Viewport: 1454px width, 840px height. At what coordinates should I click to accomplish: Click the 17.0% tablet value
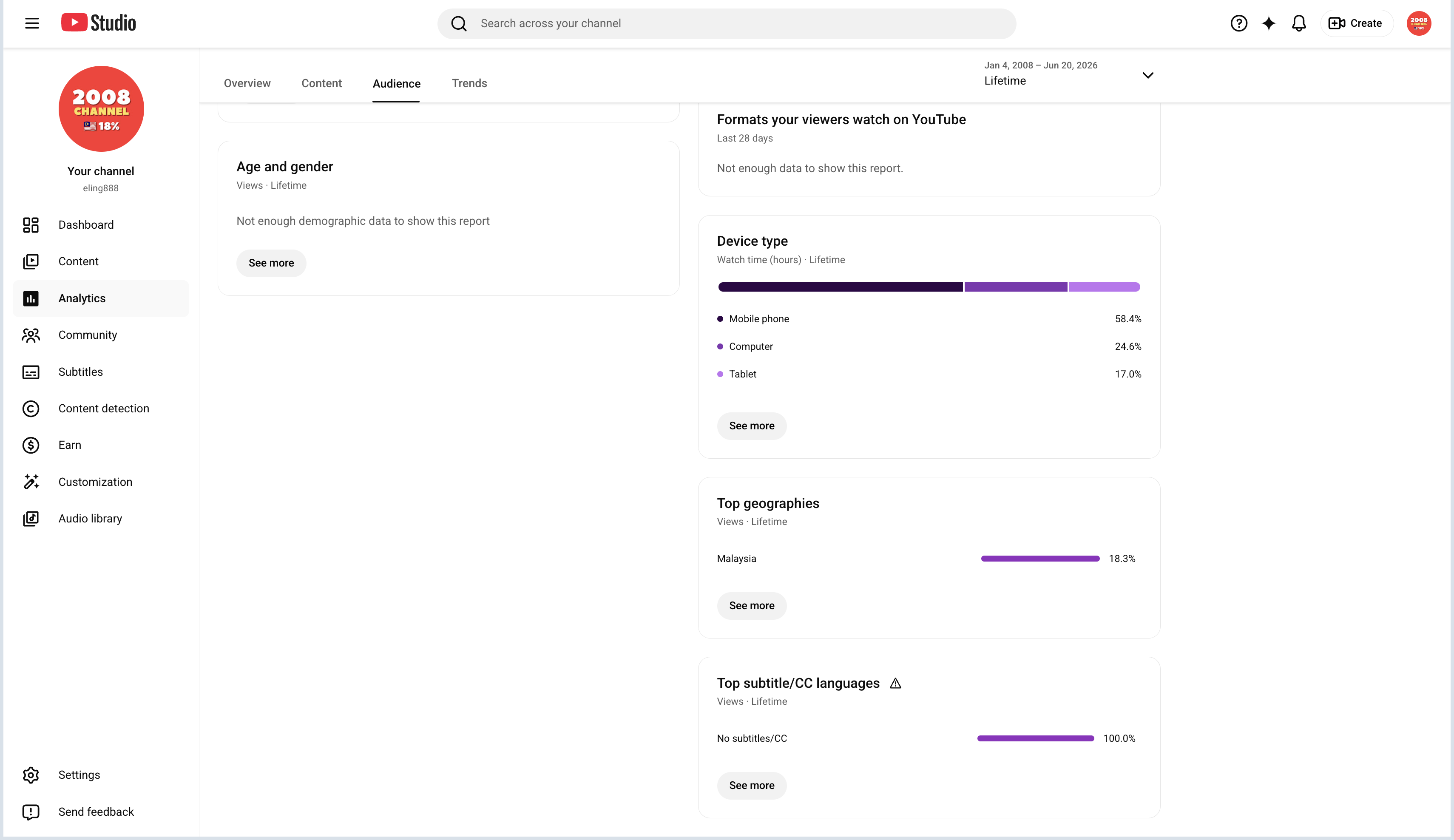(x=1128, y=375)
